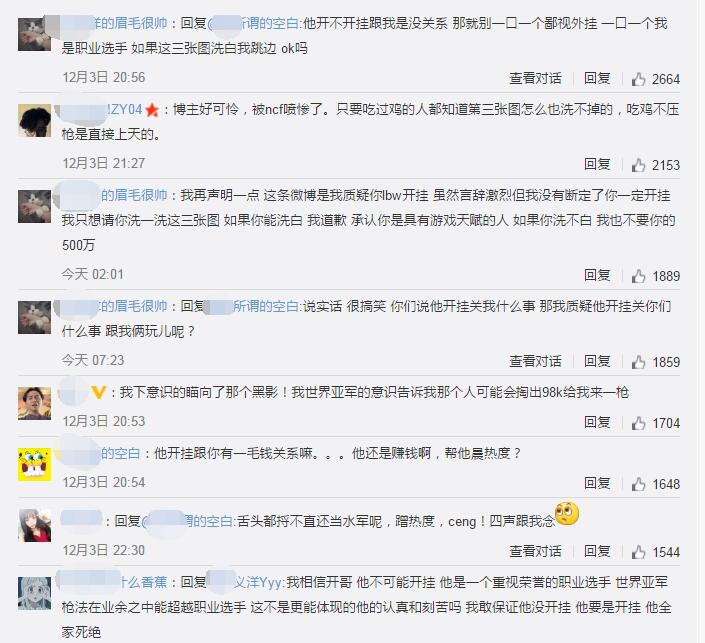This screenshot has height=643, width=705.
Task: Like the ceng comment with 1544 likes
Action: coord(638,552)
